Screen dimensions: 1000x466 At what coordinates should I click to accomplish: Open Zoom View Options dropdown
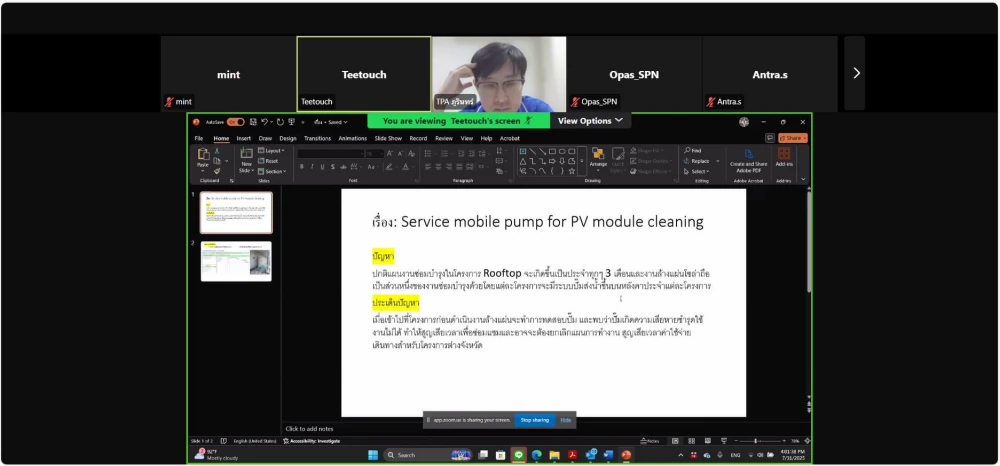591,121
